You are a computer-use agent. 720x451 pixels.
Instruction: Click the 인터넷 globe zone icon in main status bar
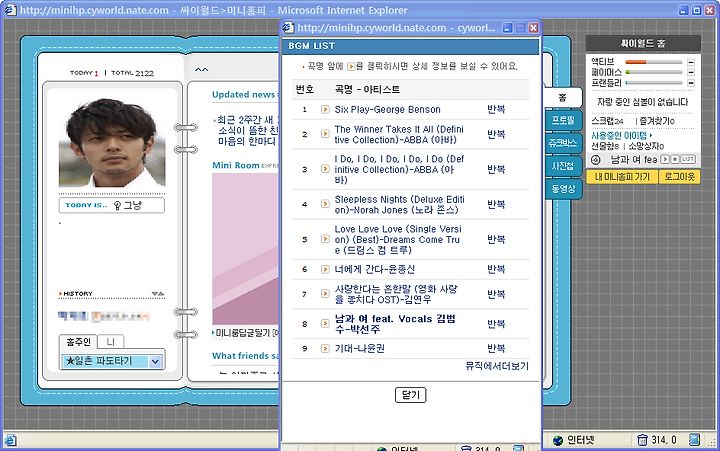tap(558, 440)
